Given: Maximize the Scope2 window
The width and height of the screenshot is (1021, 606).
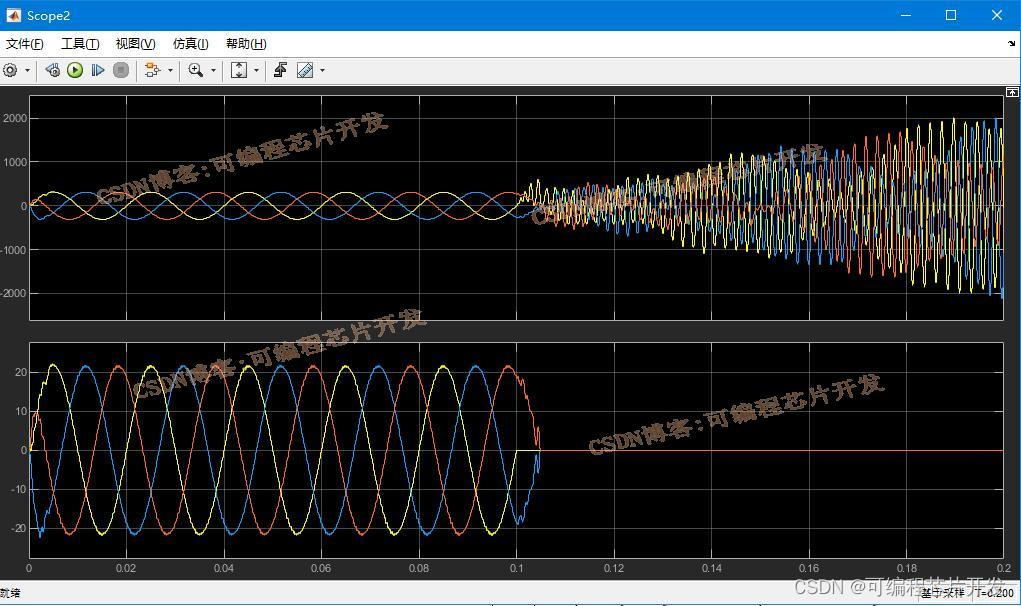Looking at the screenshot, I should (x=951, y=15).
